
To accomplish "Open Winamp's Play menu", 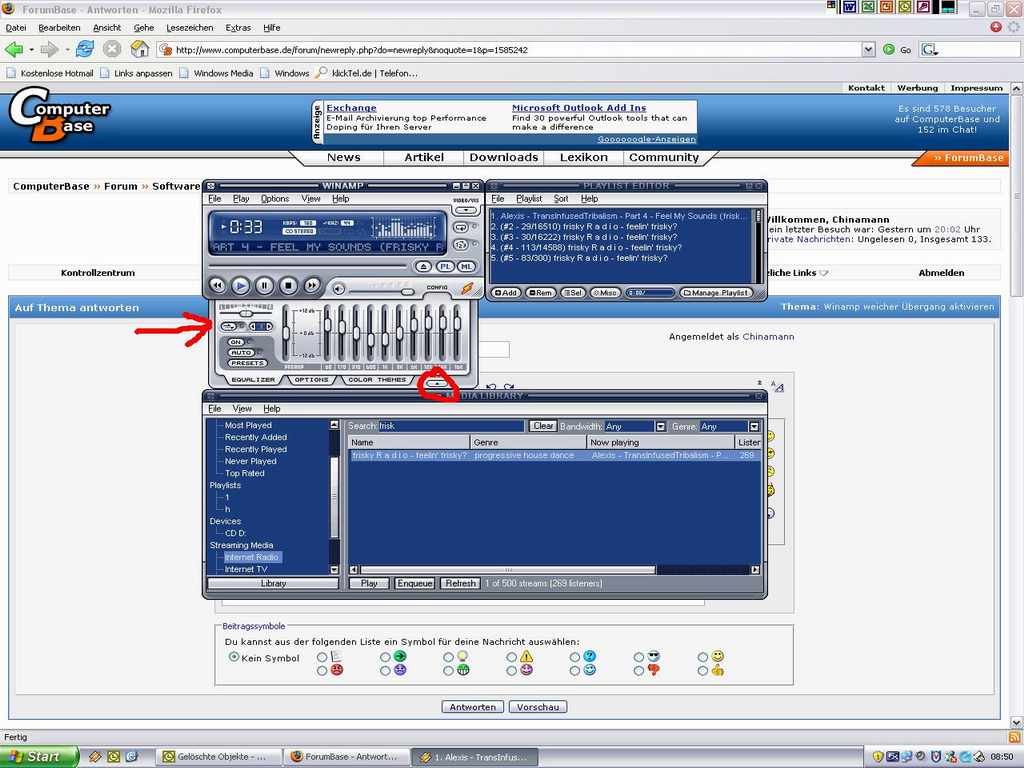I will tap(241, 199).
